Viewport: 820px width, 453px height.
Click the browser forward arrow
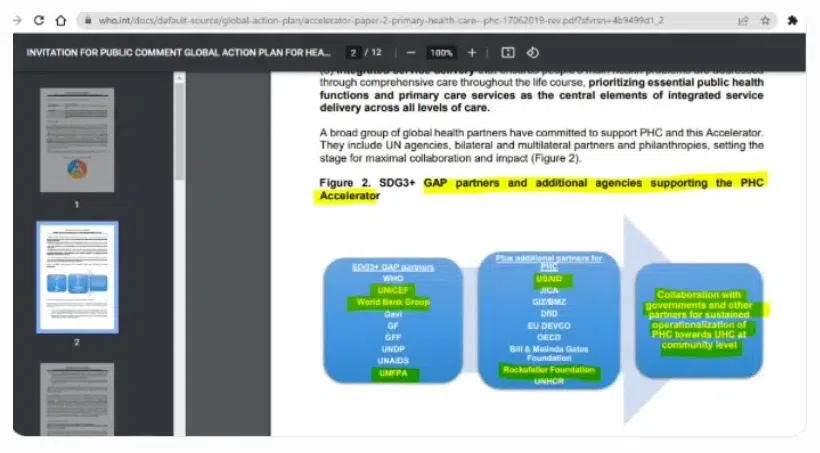point(17,20)
